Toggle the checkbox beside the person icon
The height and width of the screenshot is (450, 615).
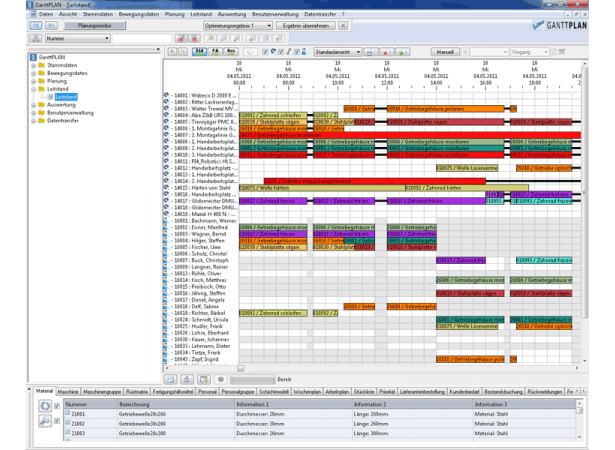pyautogui.click(x=297, y=52)
